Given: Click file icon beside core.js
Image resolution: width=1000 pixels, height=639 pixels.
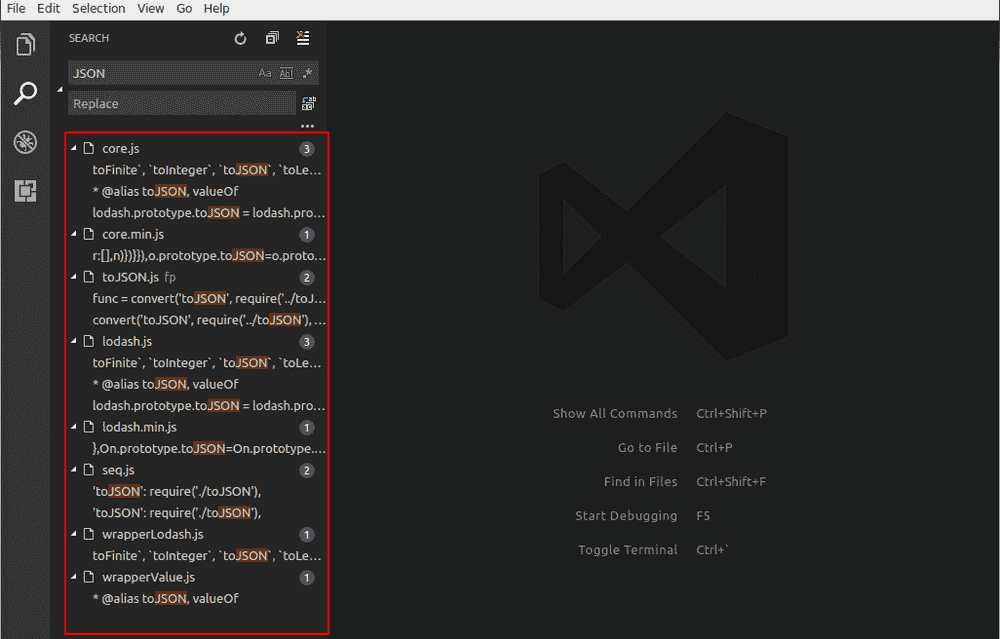Looking at the screenshot, I should tap(89, 148).
